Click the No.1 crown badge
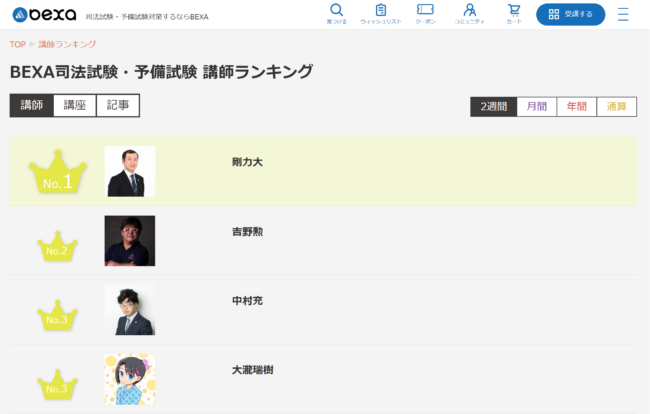Screen dimensions: 650x414 coord(58,172)
